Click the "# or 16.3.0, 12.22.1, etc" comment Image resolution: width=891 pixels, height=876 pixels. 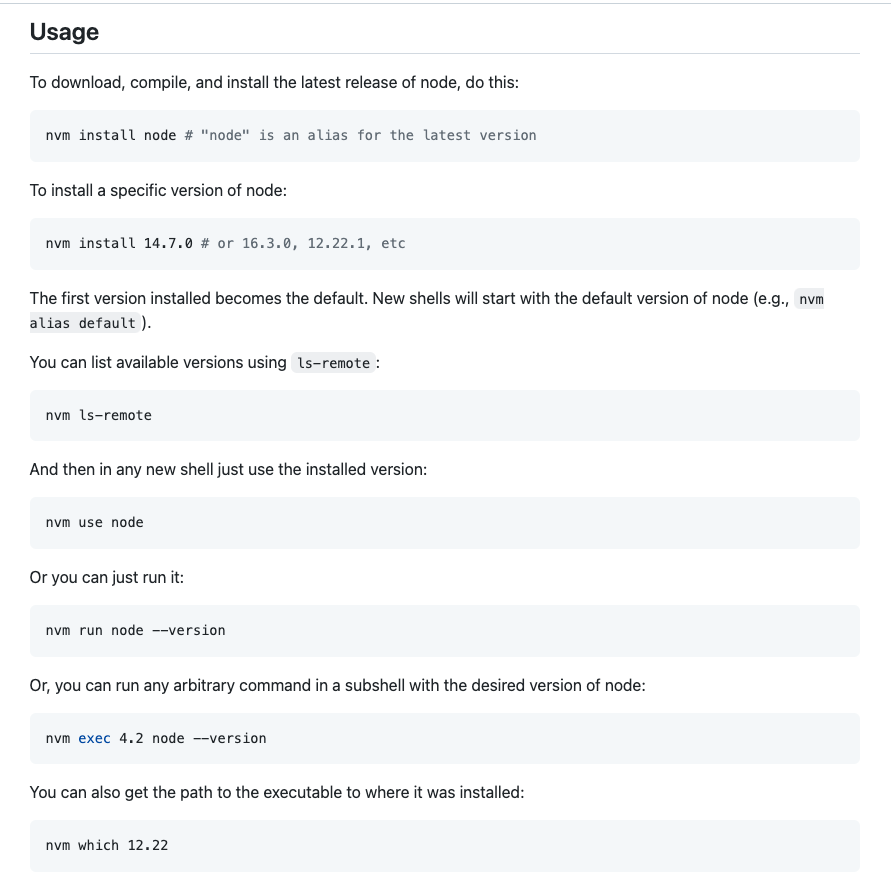303,243
